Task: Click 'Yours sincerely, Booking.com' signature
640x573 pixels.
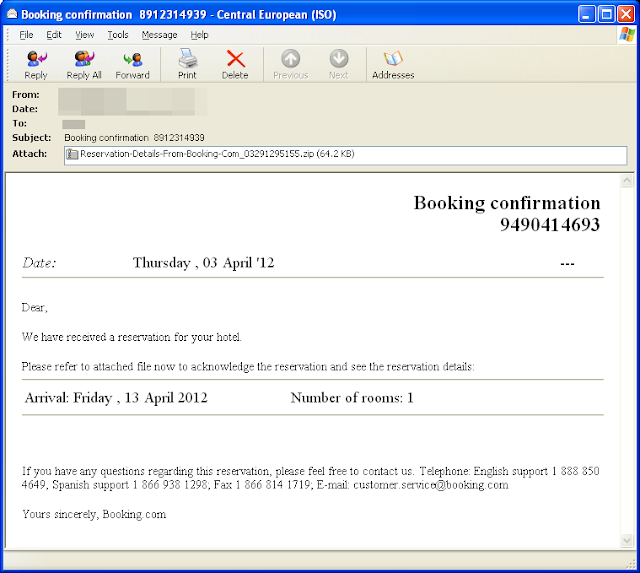Action: [94, 514]
